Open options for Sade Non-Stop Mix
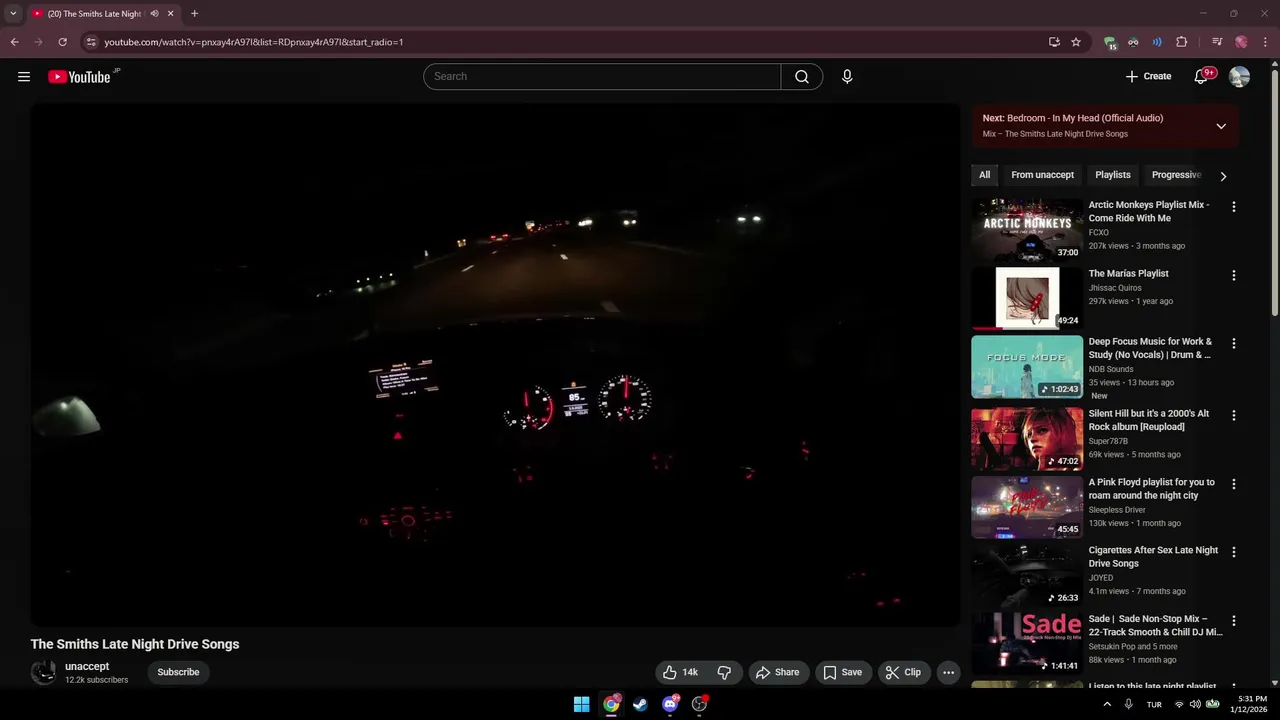Image resolution: width=1280 pixels, height=720 pixels. pyautogui.click(x=1233, y=620)
